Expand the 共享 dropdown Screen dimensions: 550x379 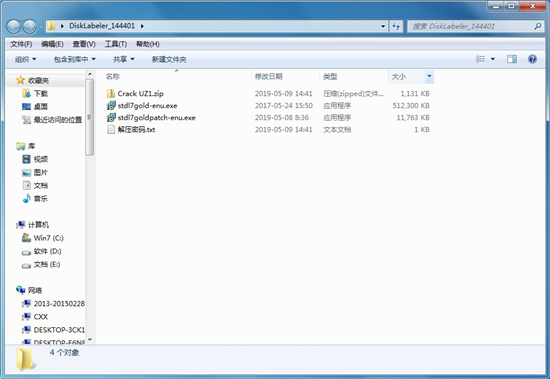[123, 59]
